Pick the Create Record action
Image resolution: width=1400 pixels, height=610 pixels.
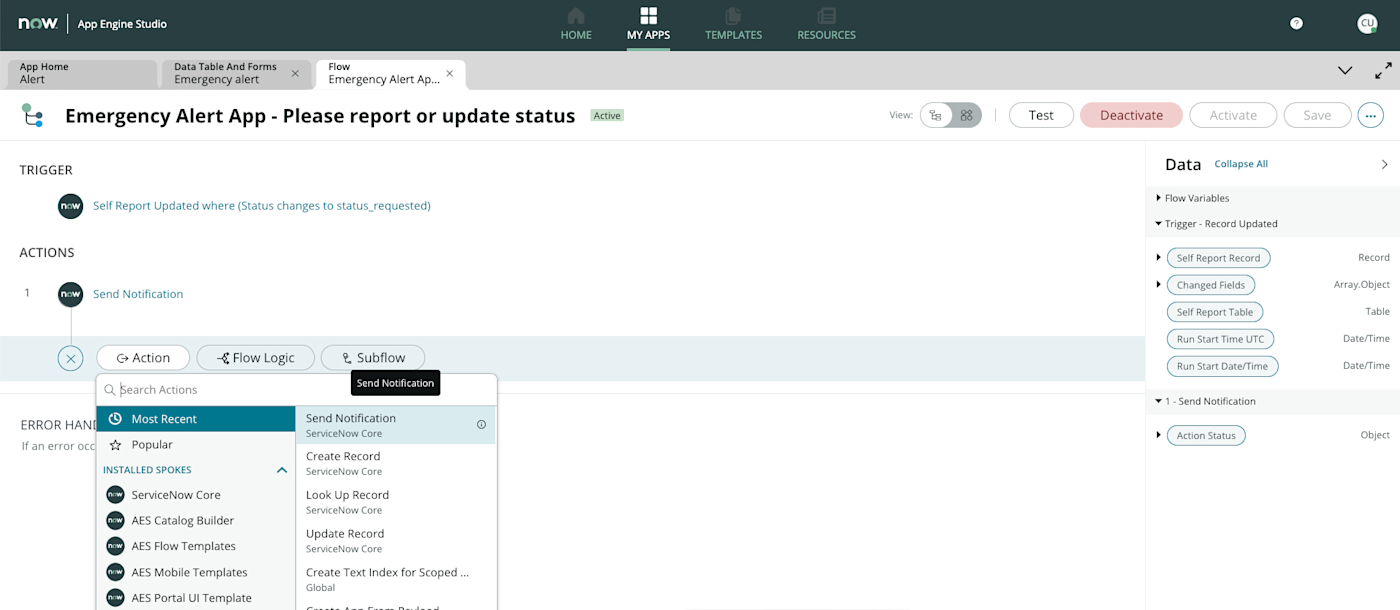395,463
